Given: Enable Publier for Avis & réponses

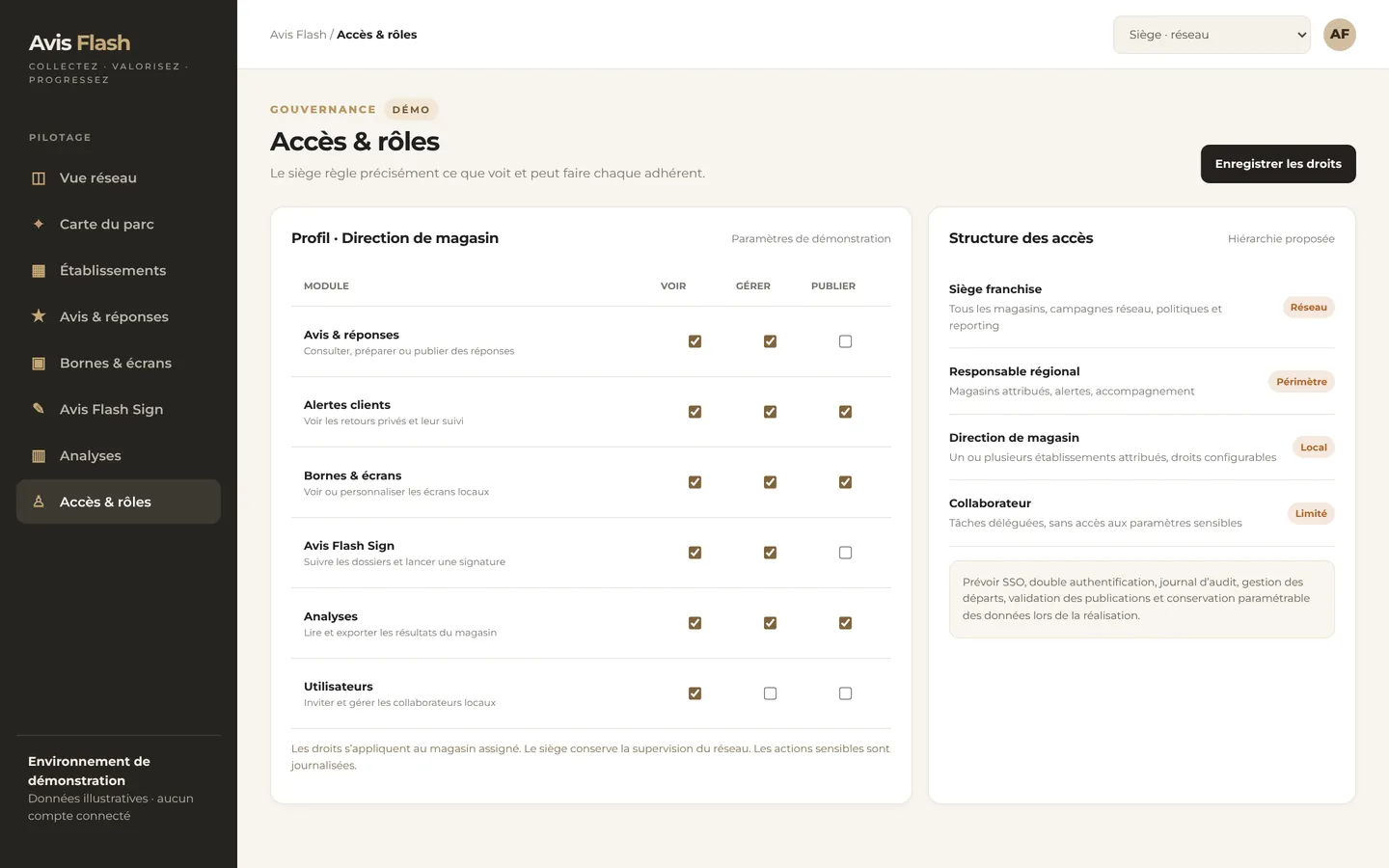Looking at the screenshot, I should click(x=845, y=341).
